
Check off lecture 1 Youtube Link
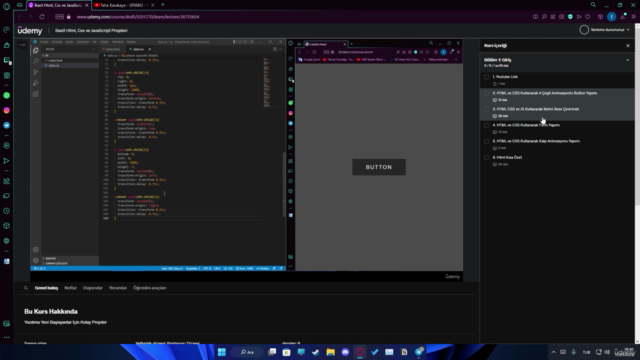pyautogui.click(x=486, y=77)
